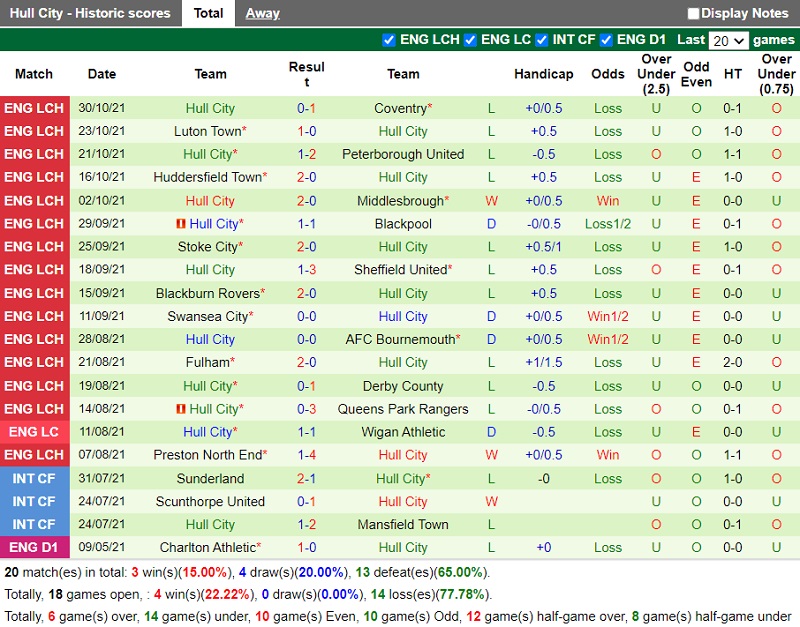
Task: Open the Last 20 games dropdown
Action: [727, 41]
